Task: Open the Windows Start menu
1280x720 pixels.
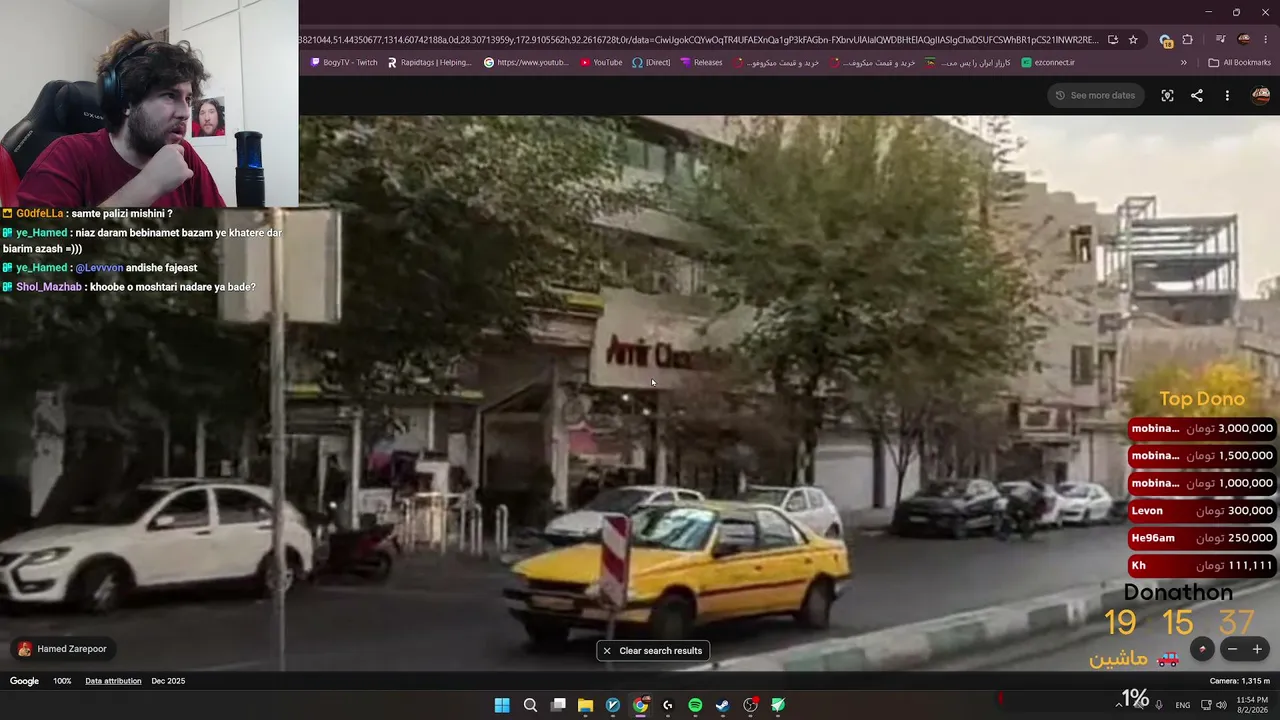Action: click(502, 705)
